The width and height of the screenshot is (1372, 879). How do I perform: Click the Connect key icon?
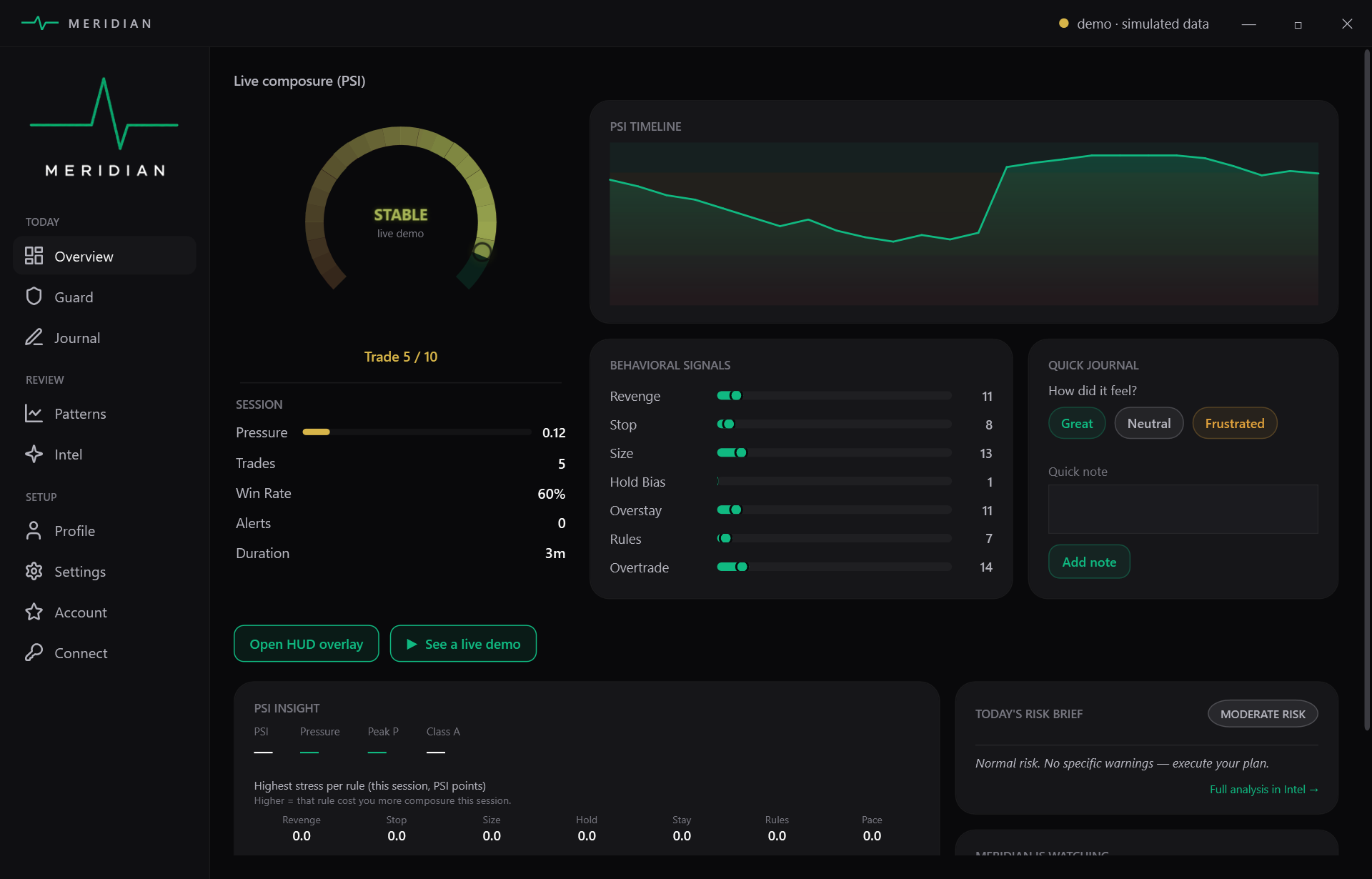[x=34, y=652]
